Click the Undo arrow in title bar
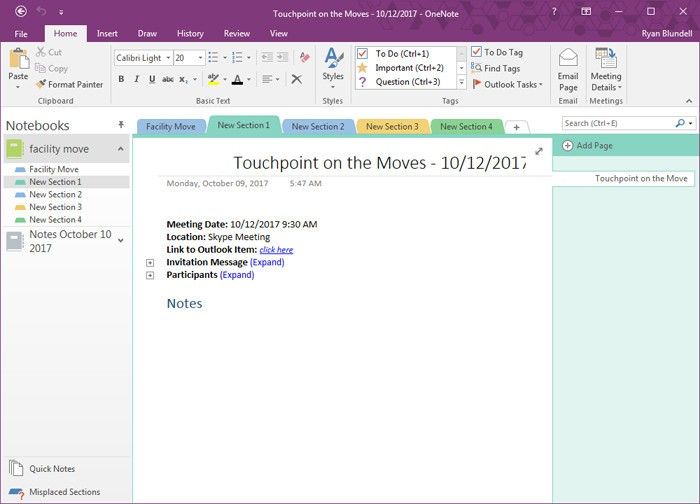 click(x=42, y=11)
